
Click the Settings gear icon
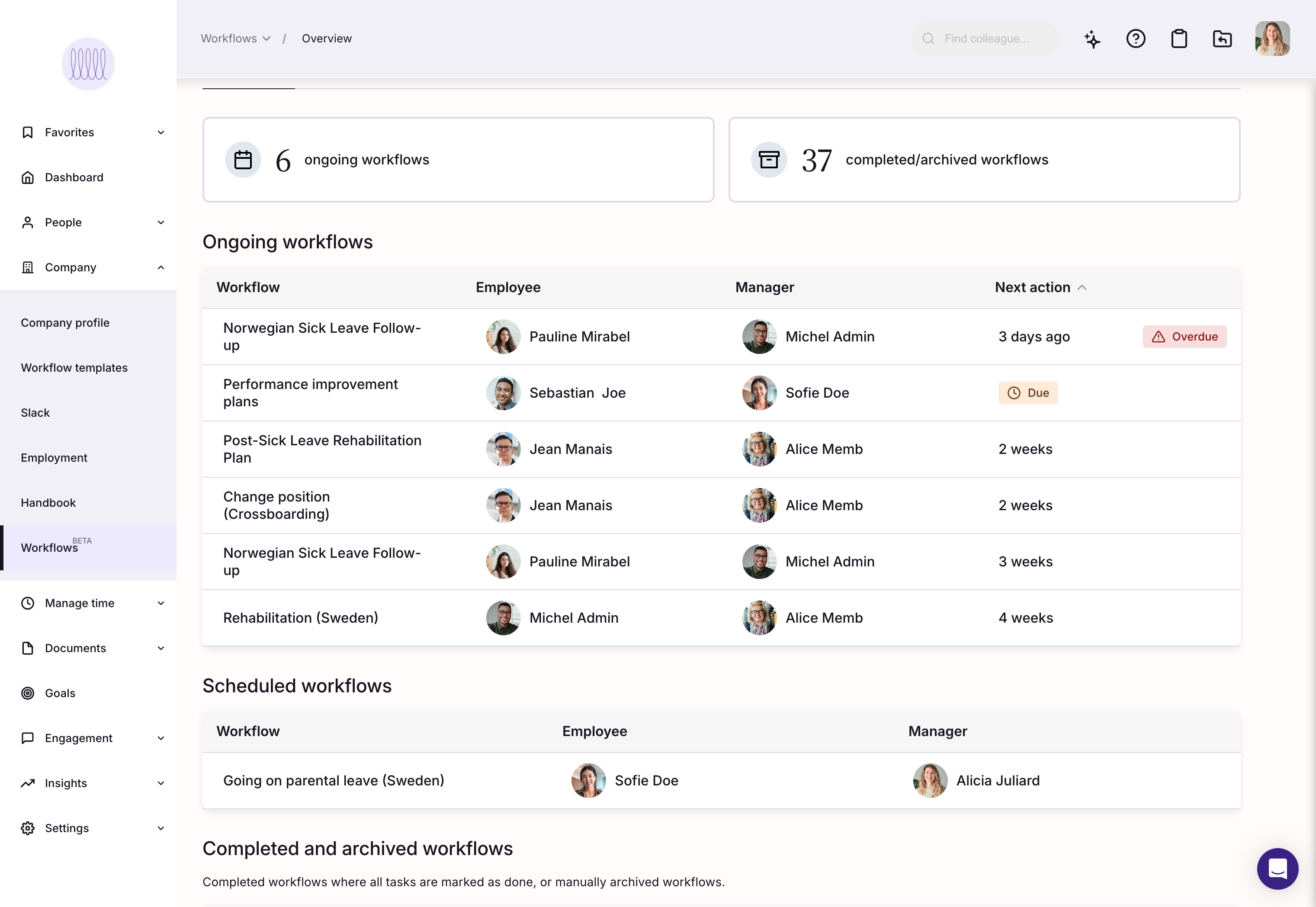click(27, 828)
